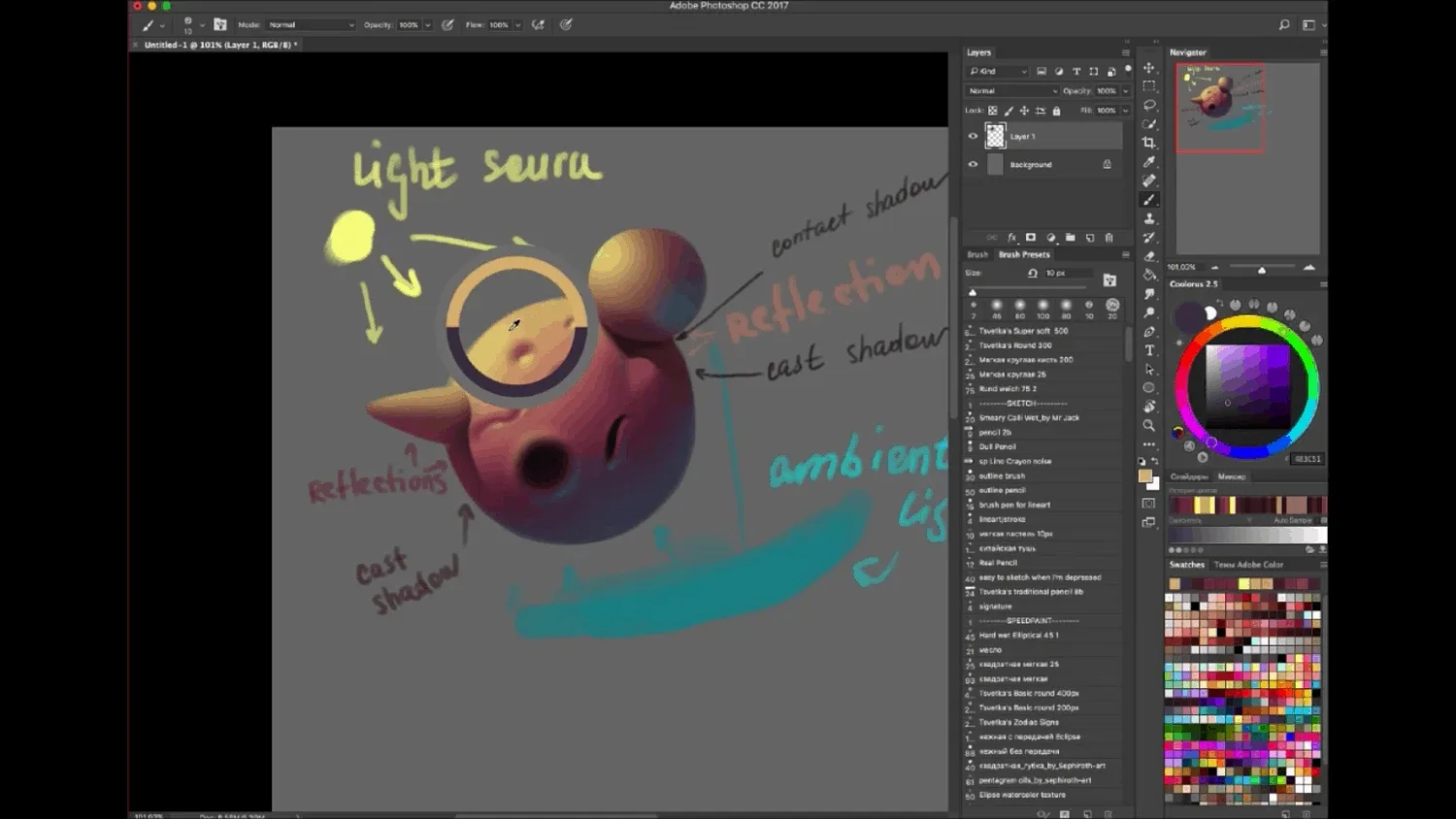Delete layer using trash icon
This screenshot has width=1456, height=819.
click(x=1109, y=238)
